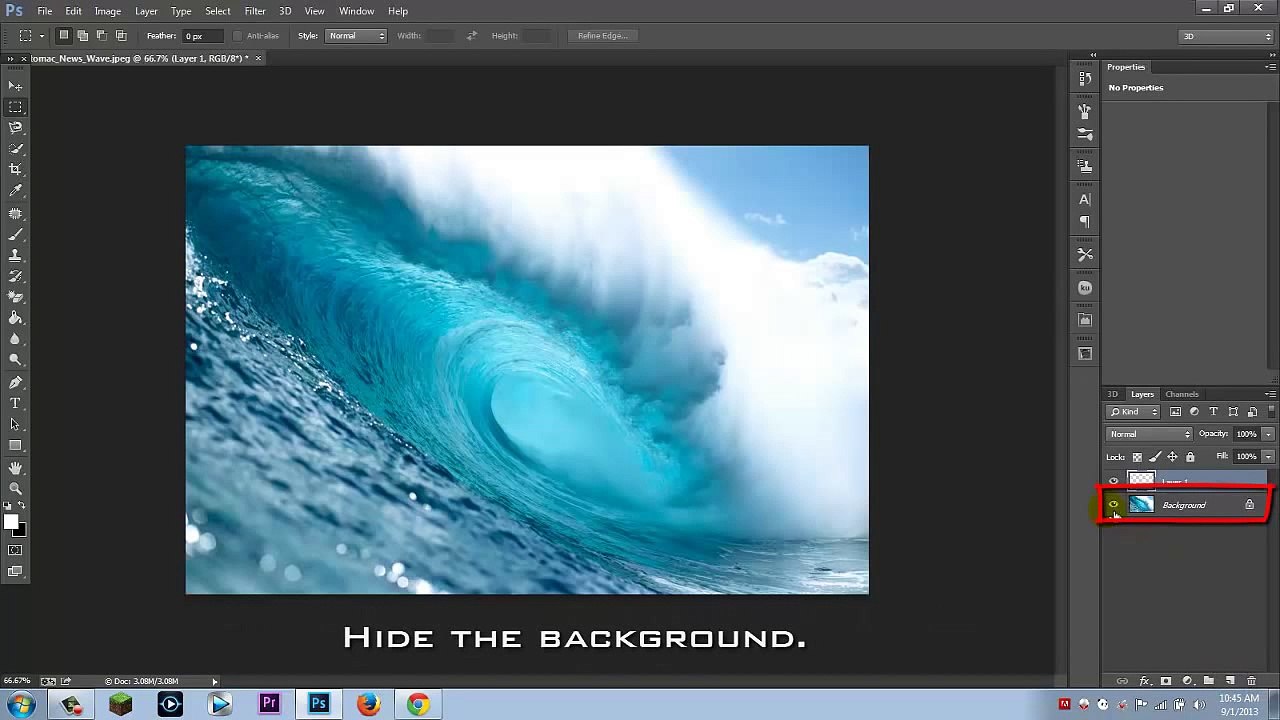Click the Background layer thumbnail

pyautogui.click(x=1141, y=505)
